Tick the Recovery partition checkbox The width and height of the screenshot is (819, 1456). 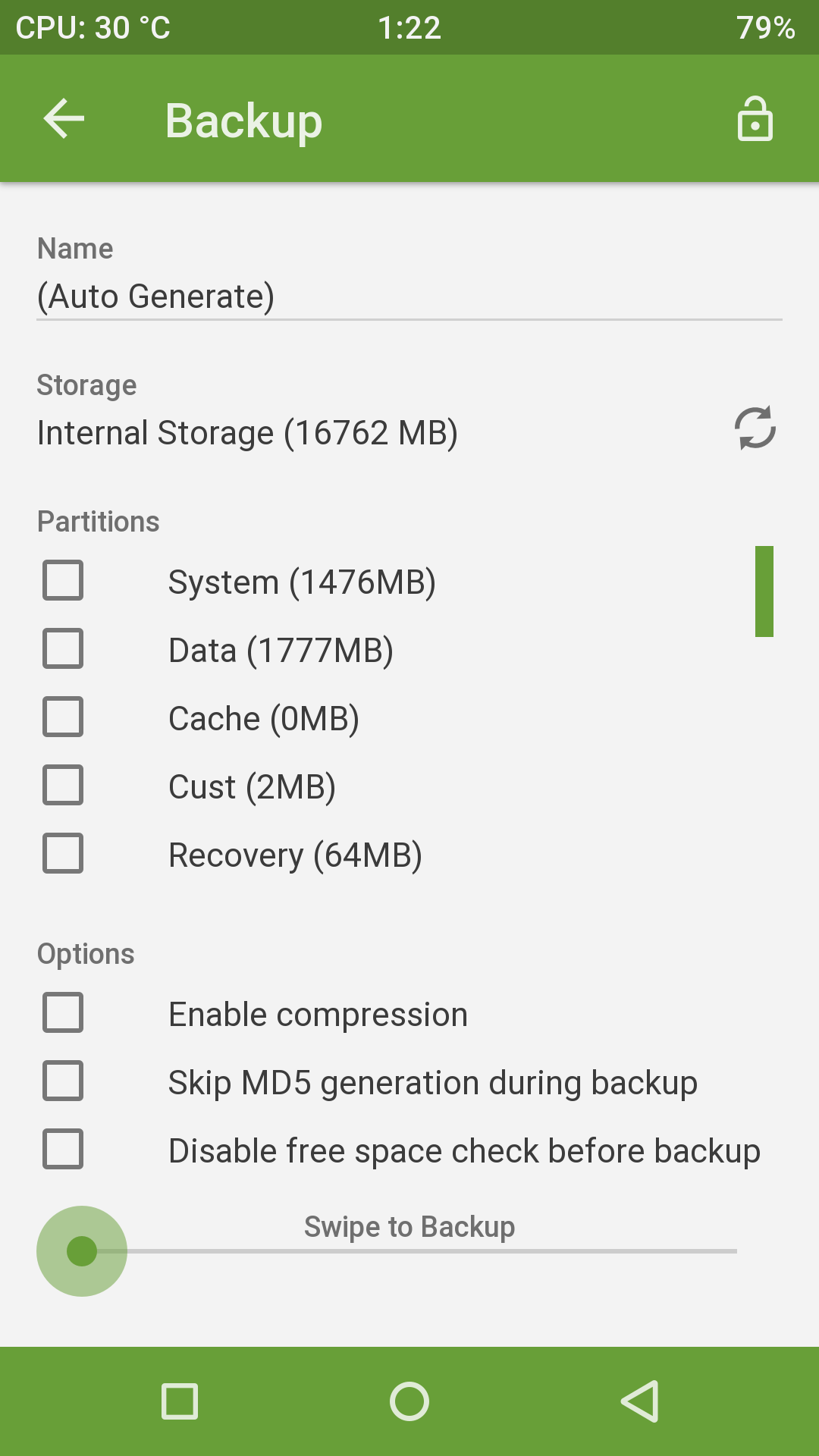pos(63,854)
